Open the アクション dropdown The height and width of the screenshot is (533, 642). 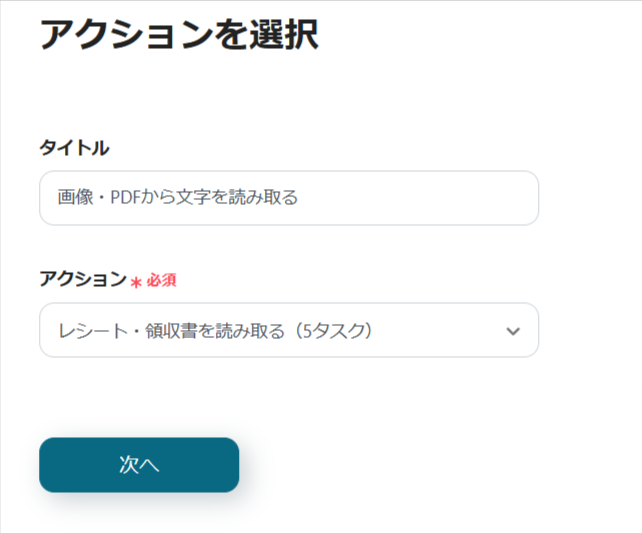coord(288,330)
